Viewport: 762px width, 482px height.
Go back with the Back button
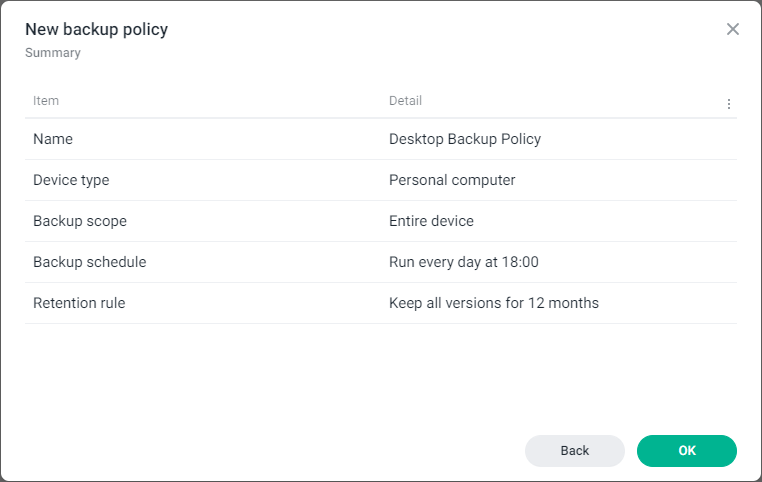pos(575,451)
